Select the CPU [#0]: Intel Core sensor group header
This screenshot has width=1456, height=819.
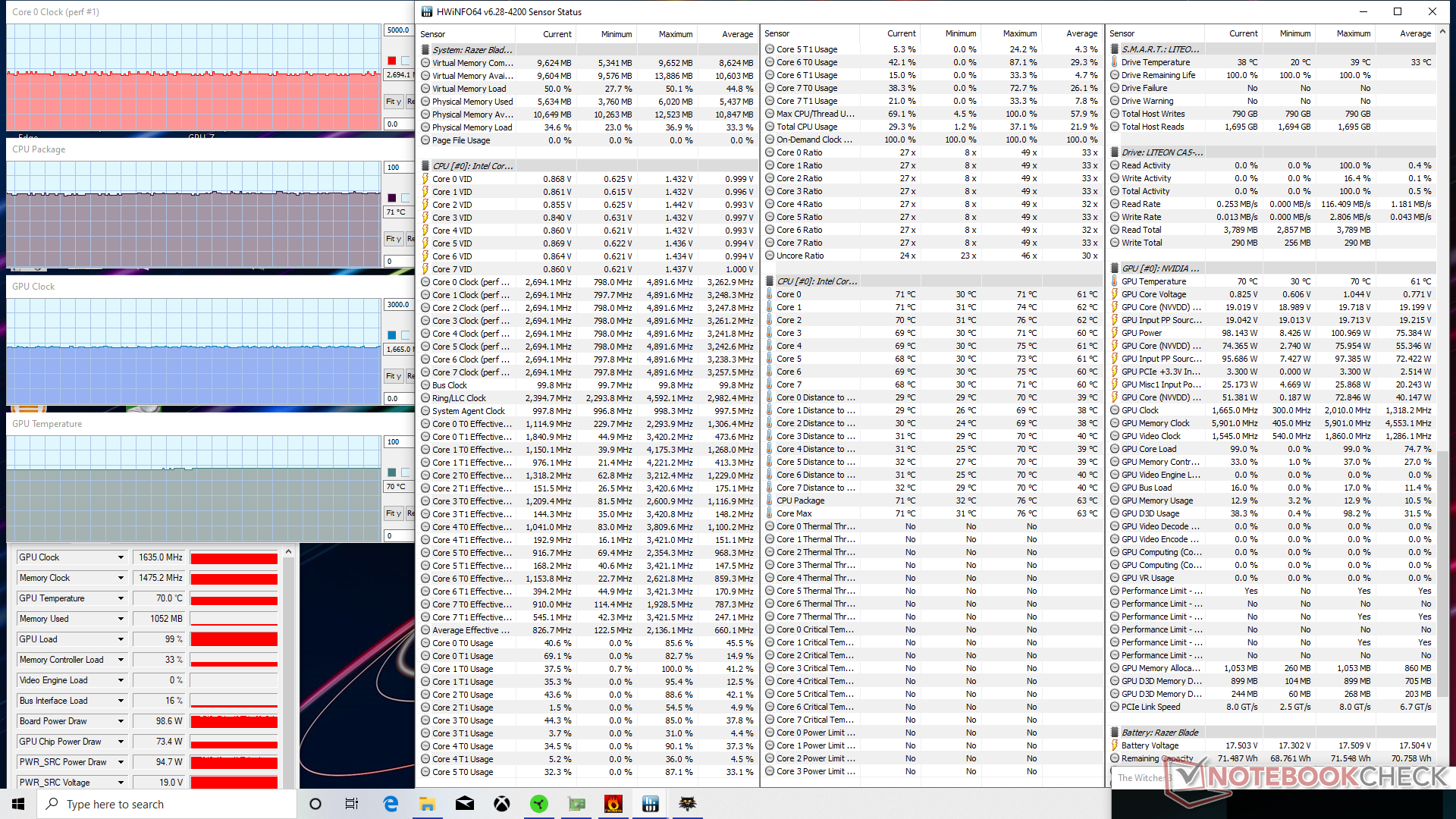[x=472, y=166]
